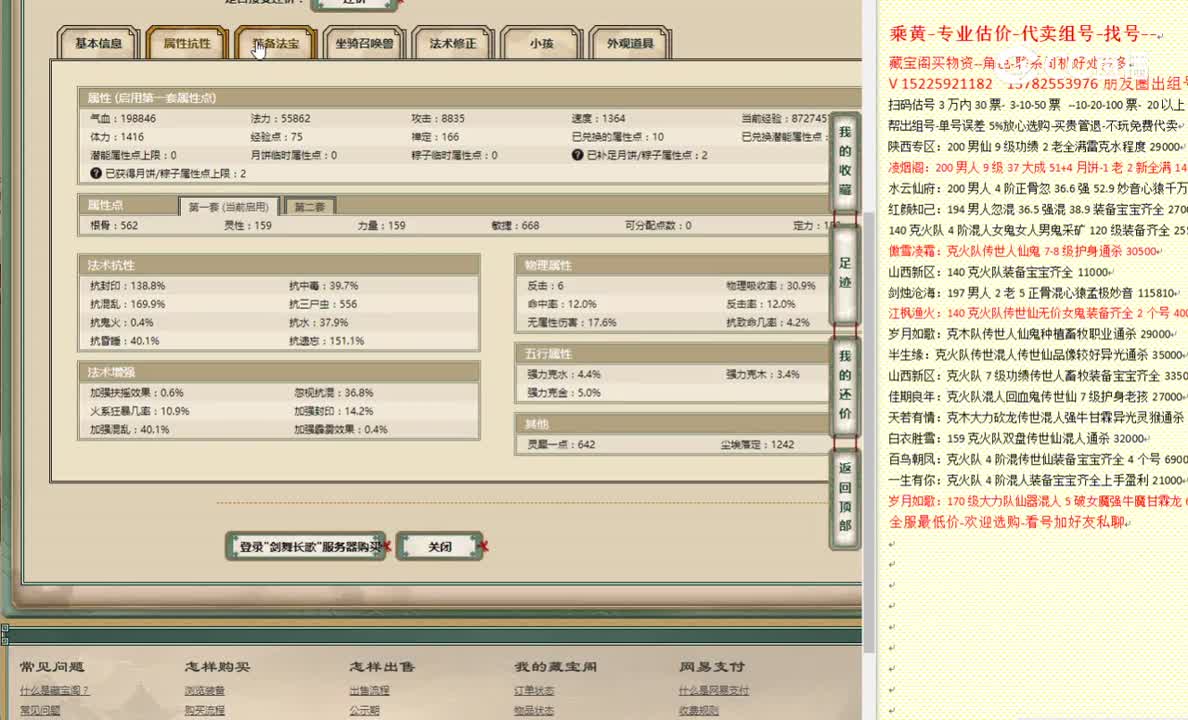
Task: Open 常见问题 footer link
Action: pyautogui.click(x=40, y=710)
